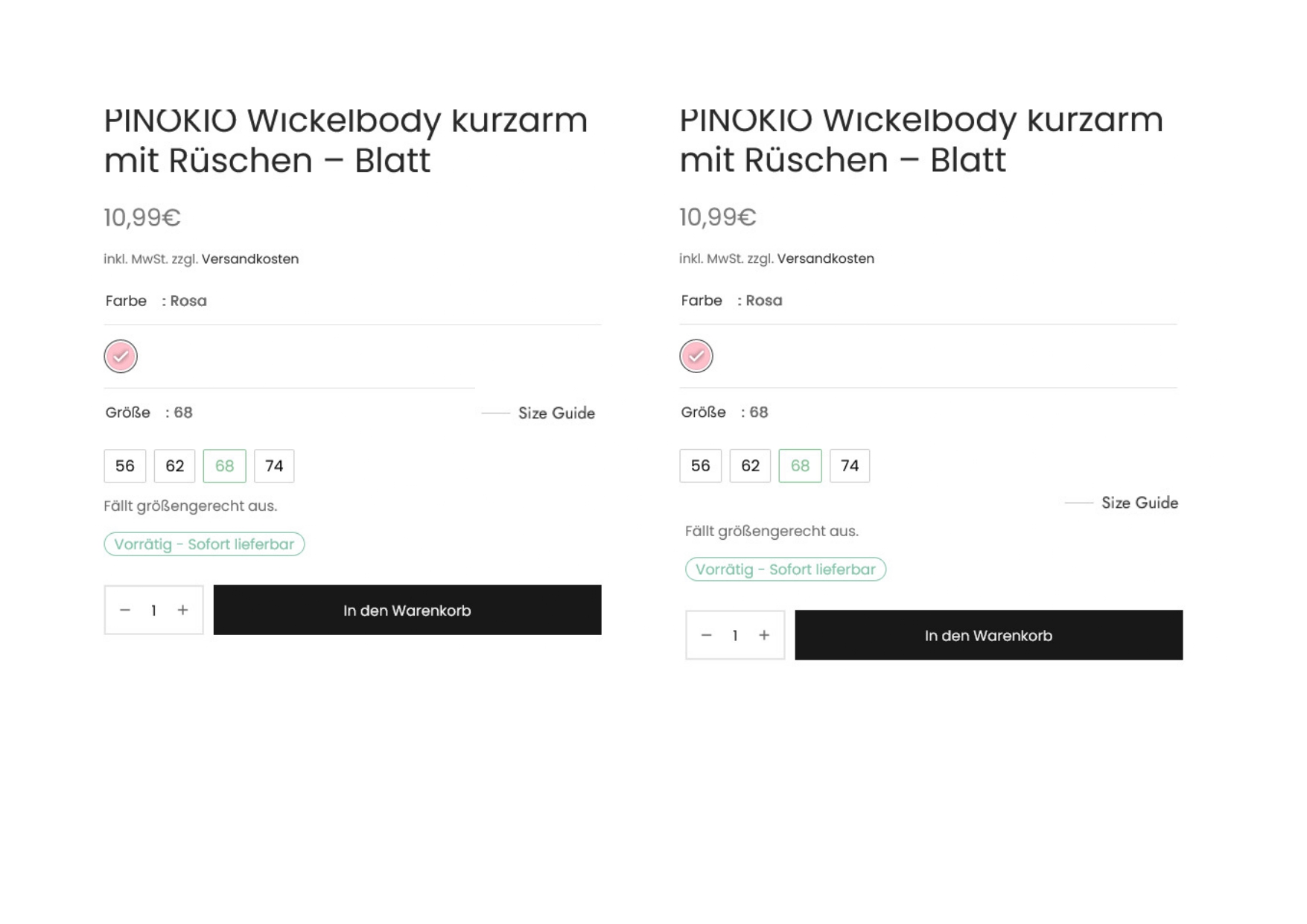1307x924 pixels.
Task: Pick size 74 in left panel
Action: tap(274, 466)
